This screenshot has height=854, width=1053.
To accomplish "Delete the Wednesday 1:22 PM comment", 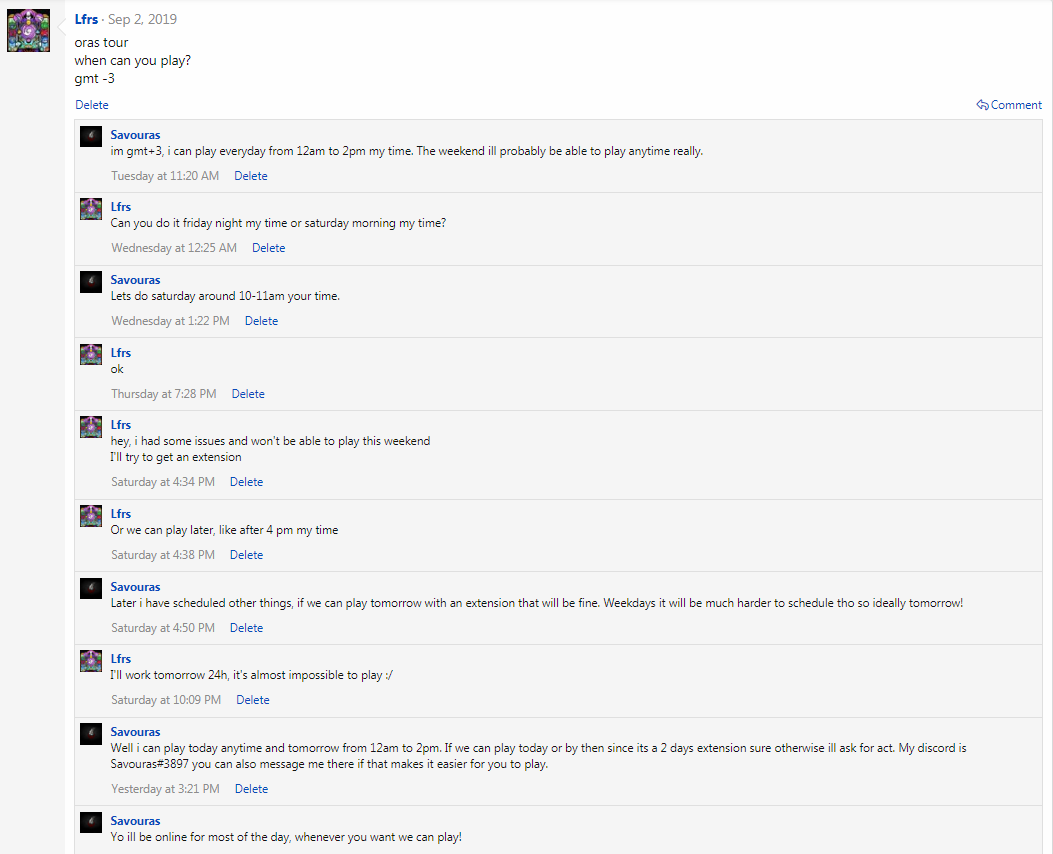I will (x=261, y=321).
